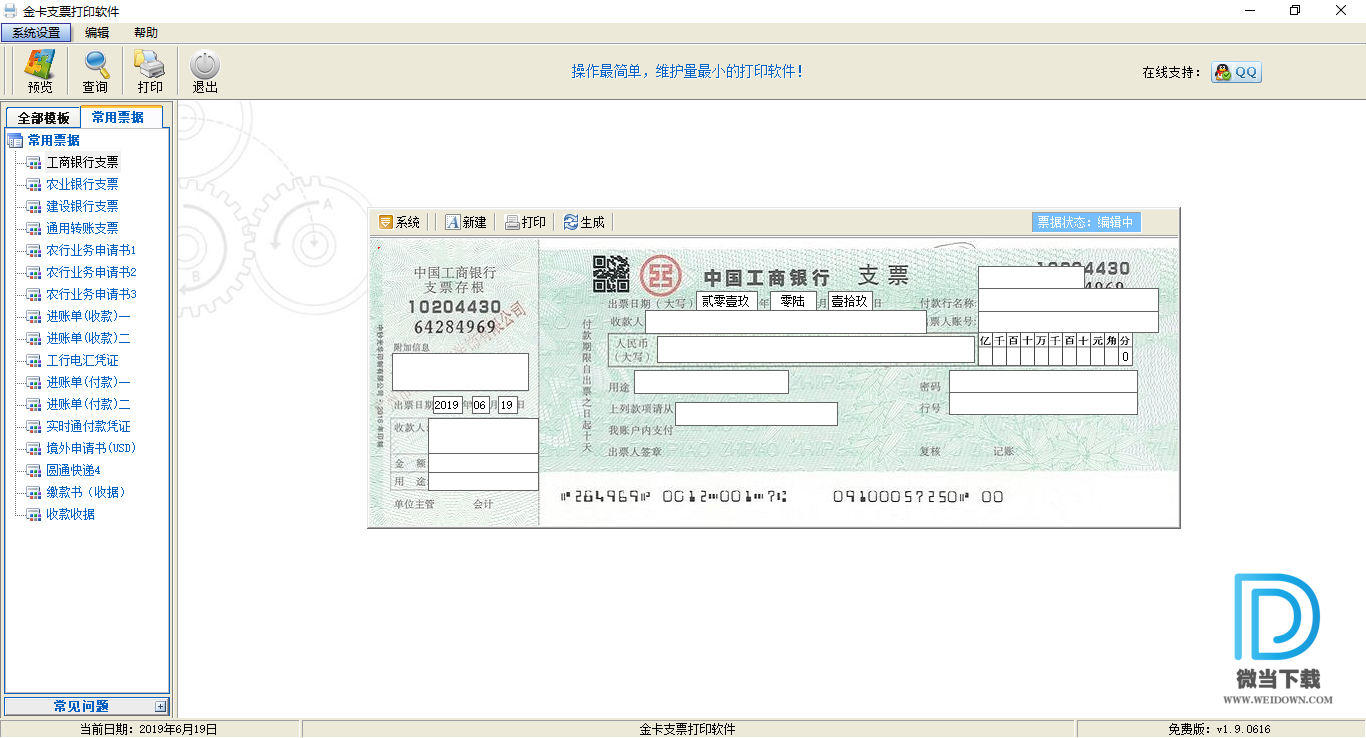Click the 当前日期 status bar text

point(149,729)
